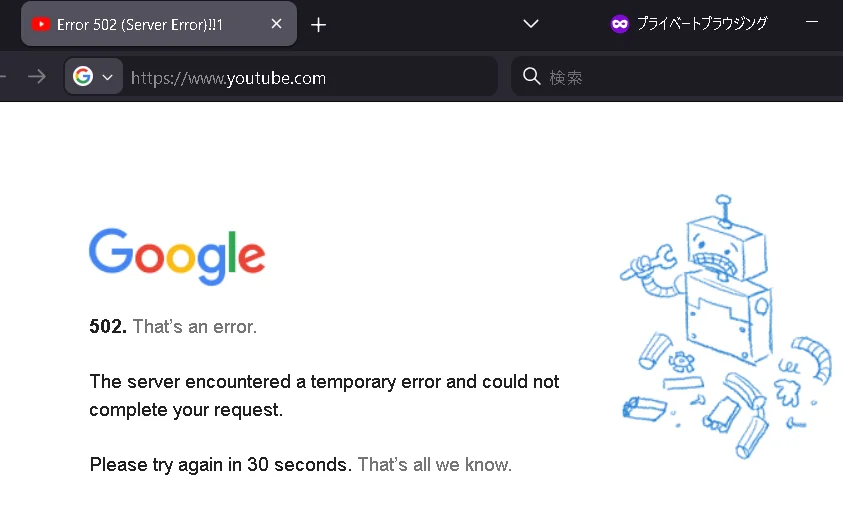Click the purple private browsing mask icon
Image resolution: width=843 pixels, height=511 pixels.
click(620, 24)
